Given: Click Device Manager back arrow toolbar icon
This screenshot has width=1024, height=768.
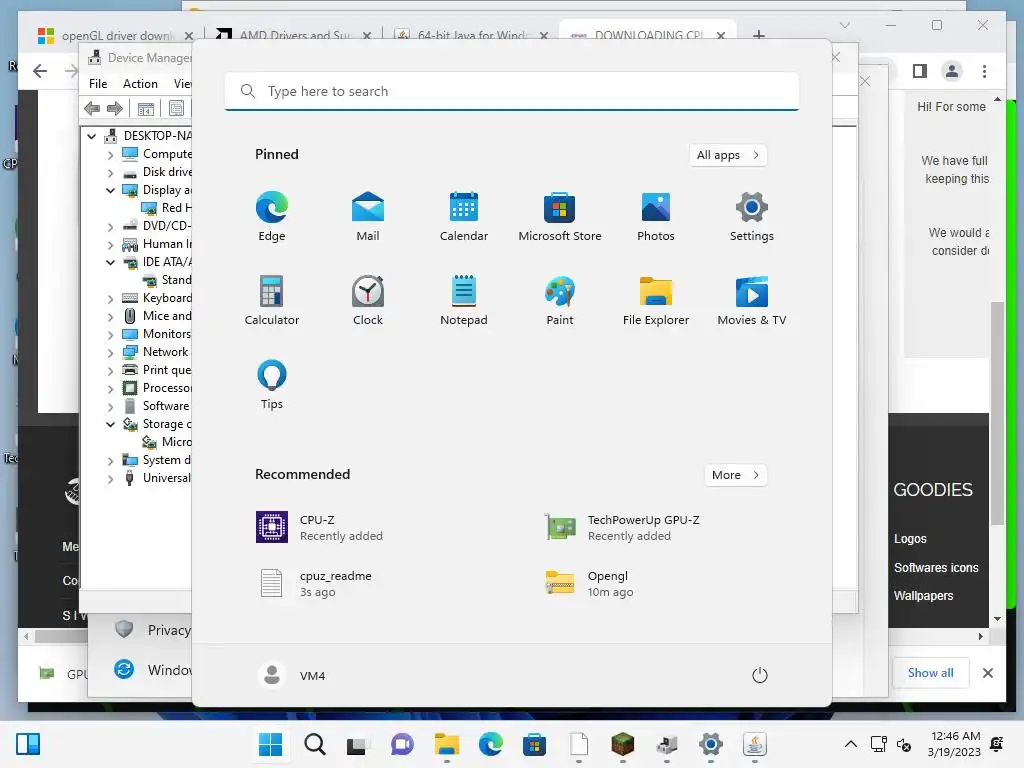Looking at the screenshot, I should click(x=92, y=108).
